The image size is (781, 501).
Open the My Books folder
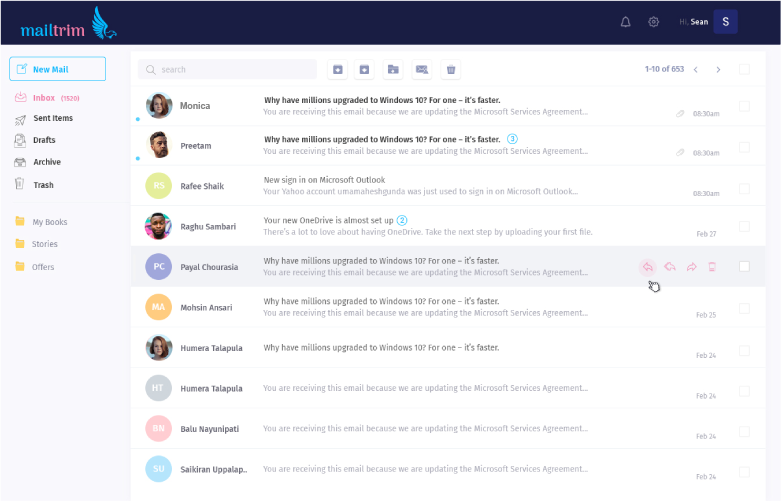coord(41,222)
